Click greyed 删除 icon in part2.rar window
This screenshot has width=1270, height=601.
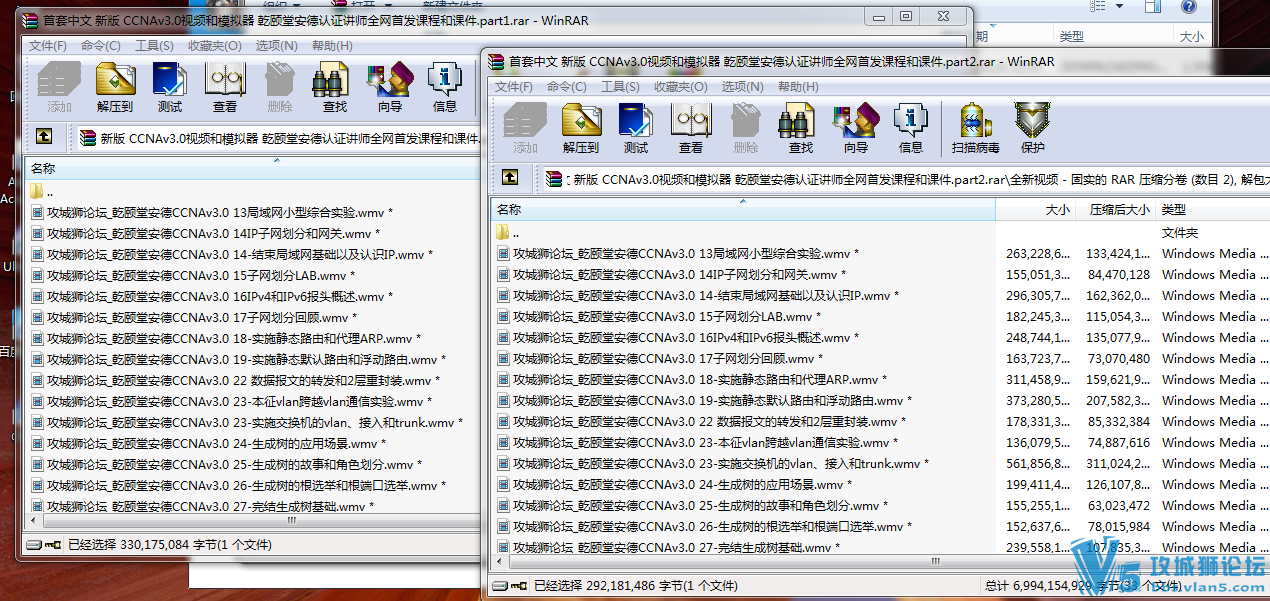746,128
